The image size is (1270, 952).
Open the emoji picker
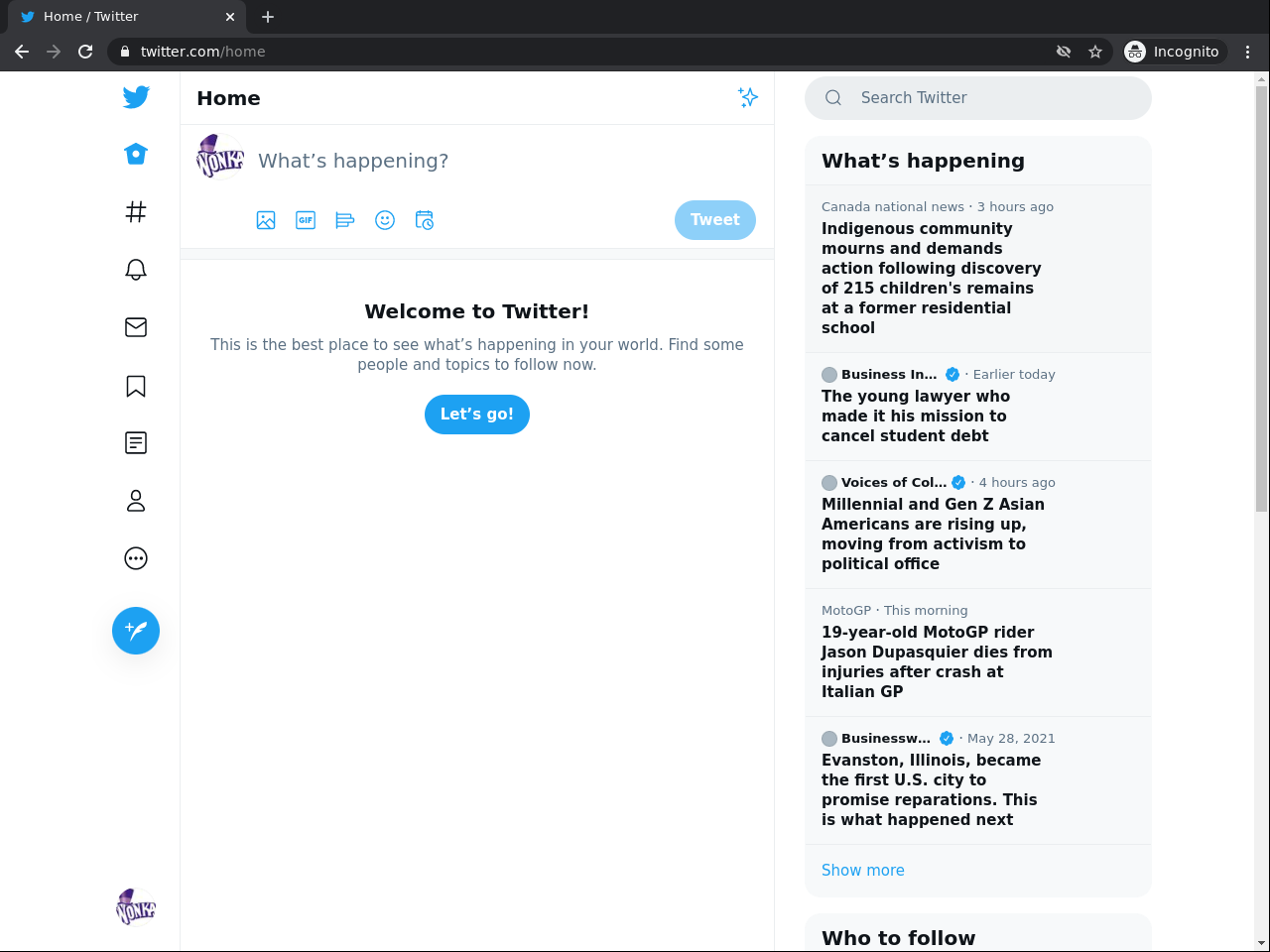(385, 220)
